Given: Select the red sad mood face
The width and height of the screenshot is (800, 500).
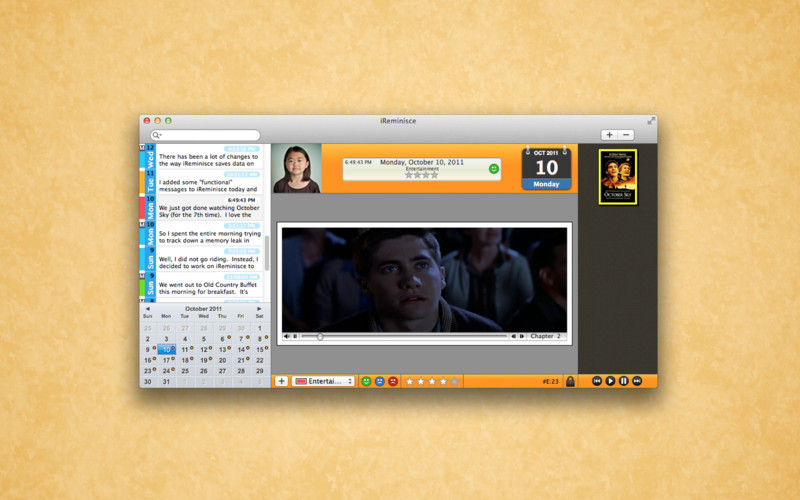Looking at the screenshot, I should pos(393,381).
